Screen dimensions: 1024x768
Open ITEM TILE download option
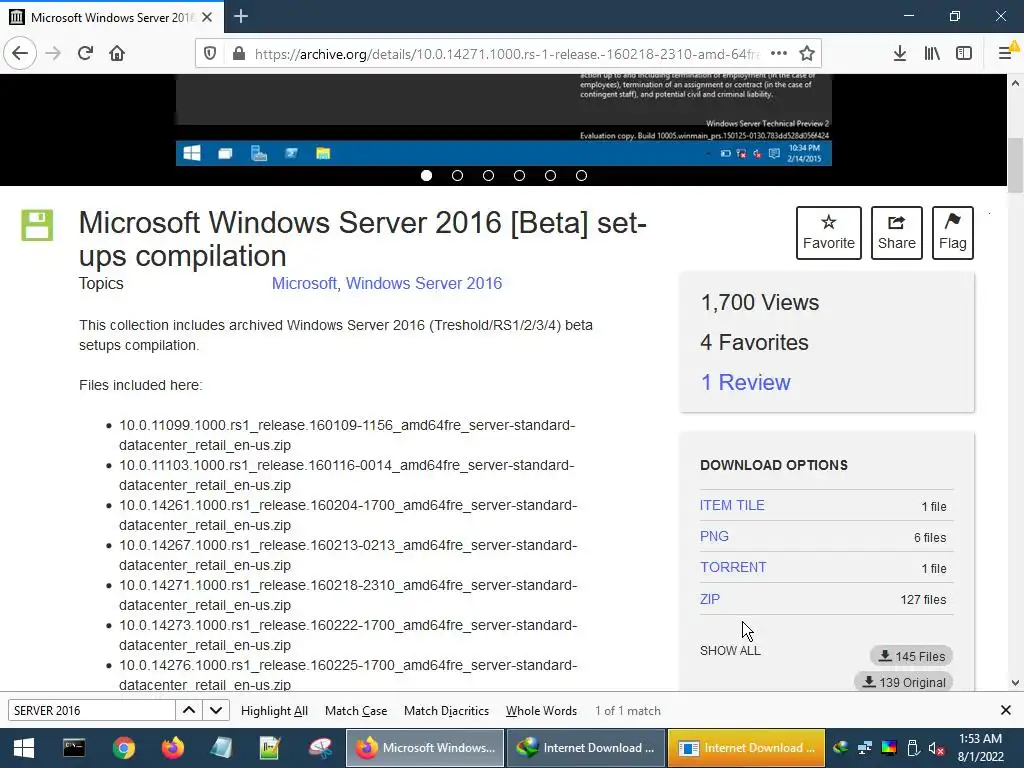[x=732, y=505]
